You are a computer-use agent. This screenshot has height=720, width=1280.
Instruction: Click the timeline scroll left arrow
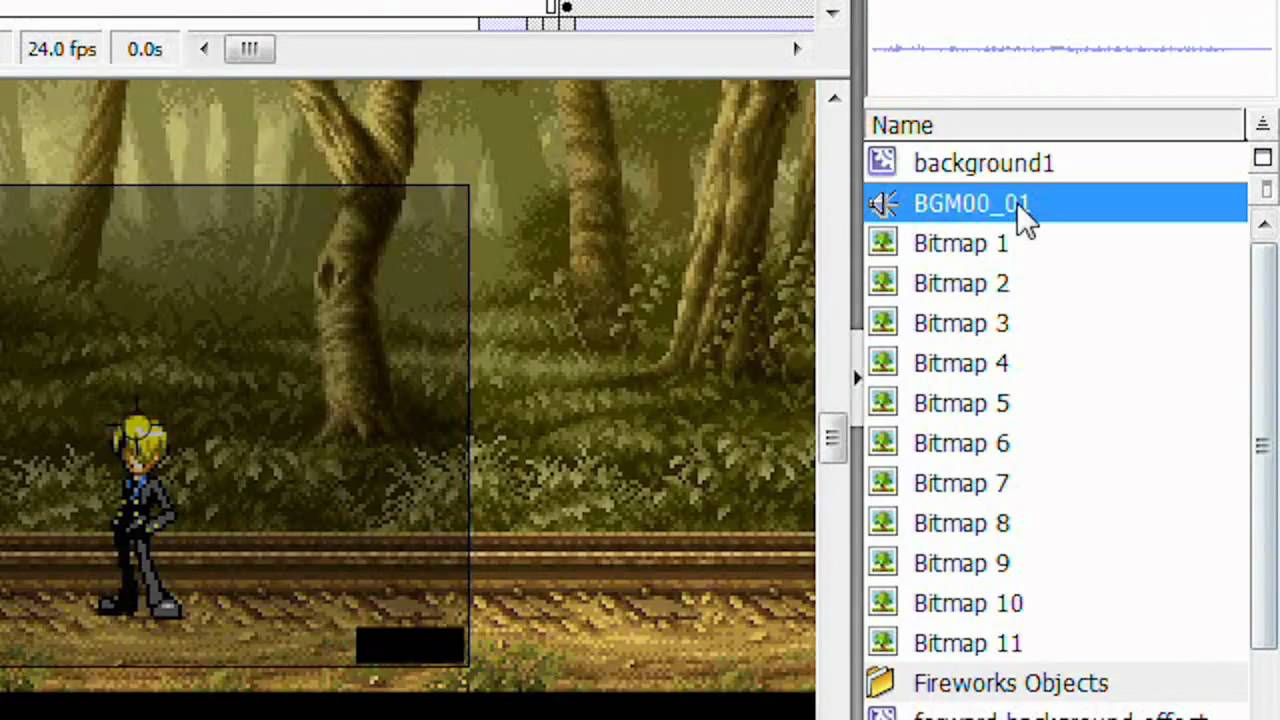tap(204, 48)
